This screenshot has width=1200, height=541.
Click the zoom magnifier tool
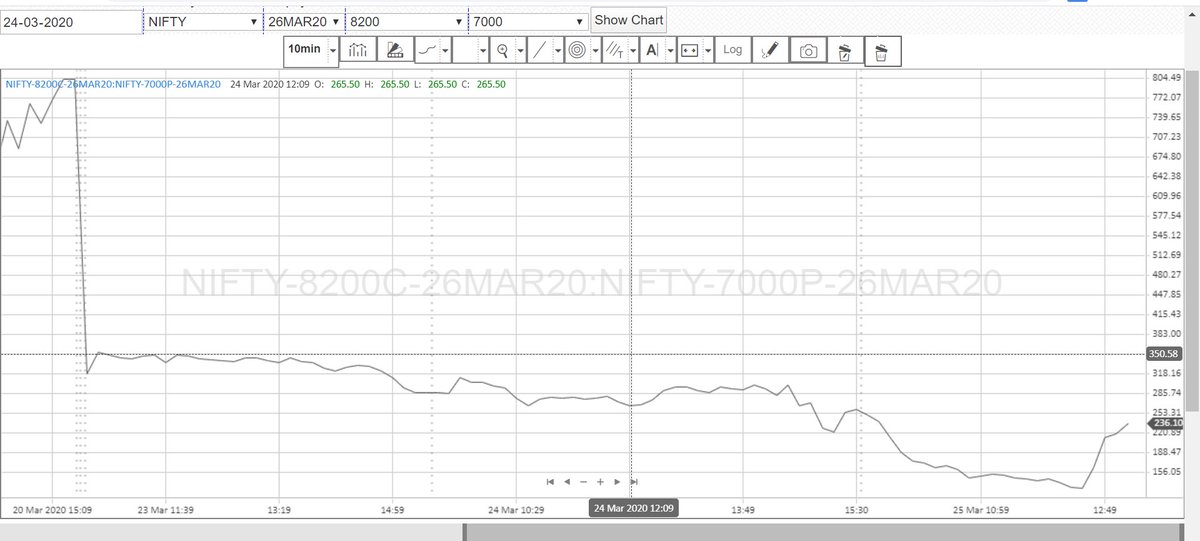pyautogui.click(x=503, y=50)
